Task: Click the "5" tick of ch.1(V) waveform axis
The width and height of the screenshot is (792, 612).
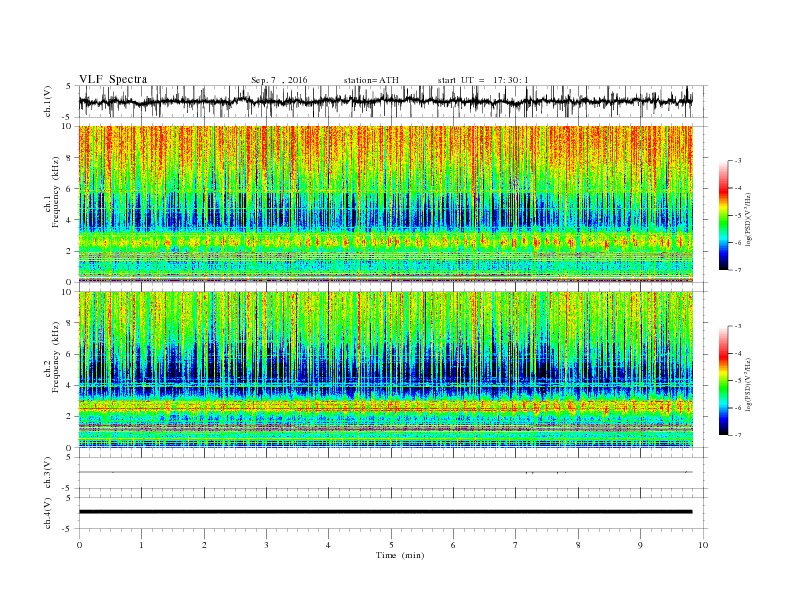Action: [69, 86]
